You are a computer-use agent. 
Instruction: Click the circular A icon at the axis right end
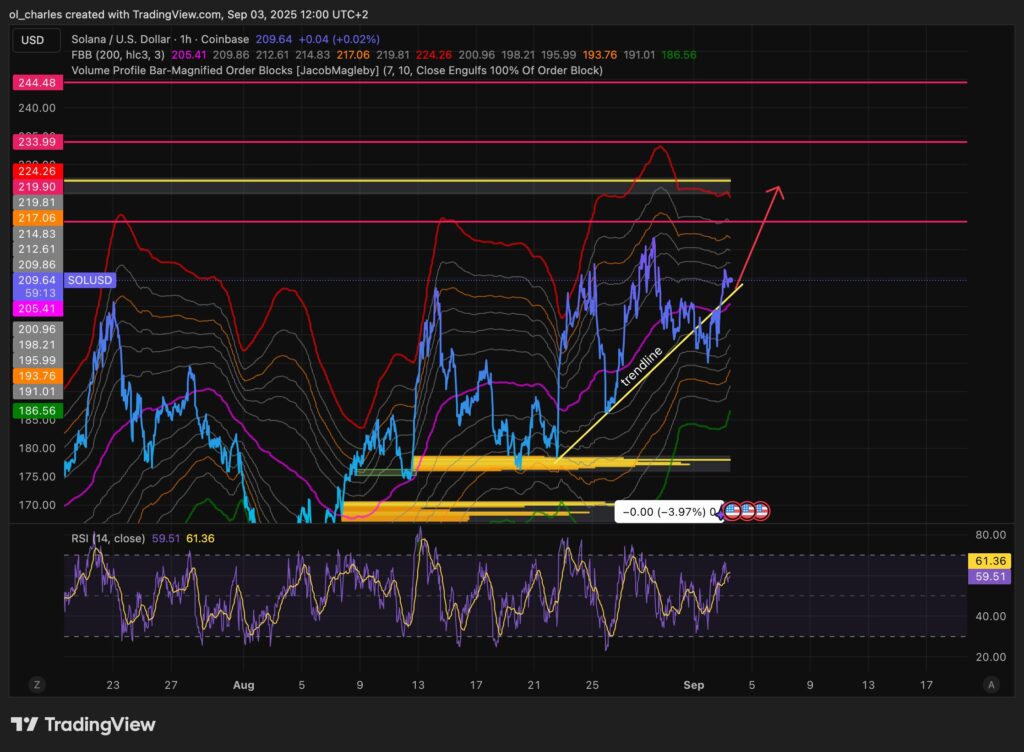pos(992,685)
